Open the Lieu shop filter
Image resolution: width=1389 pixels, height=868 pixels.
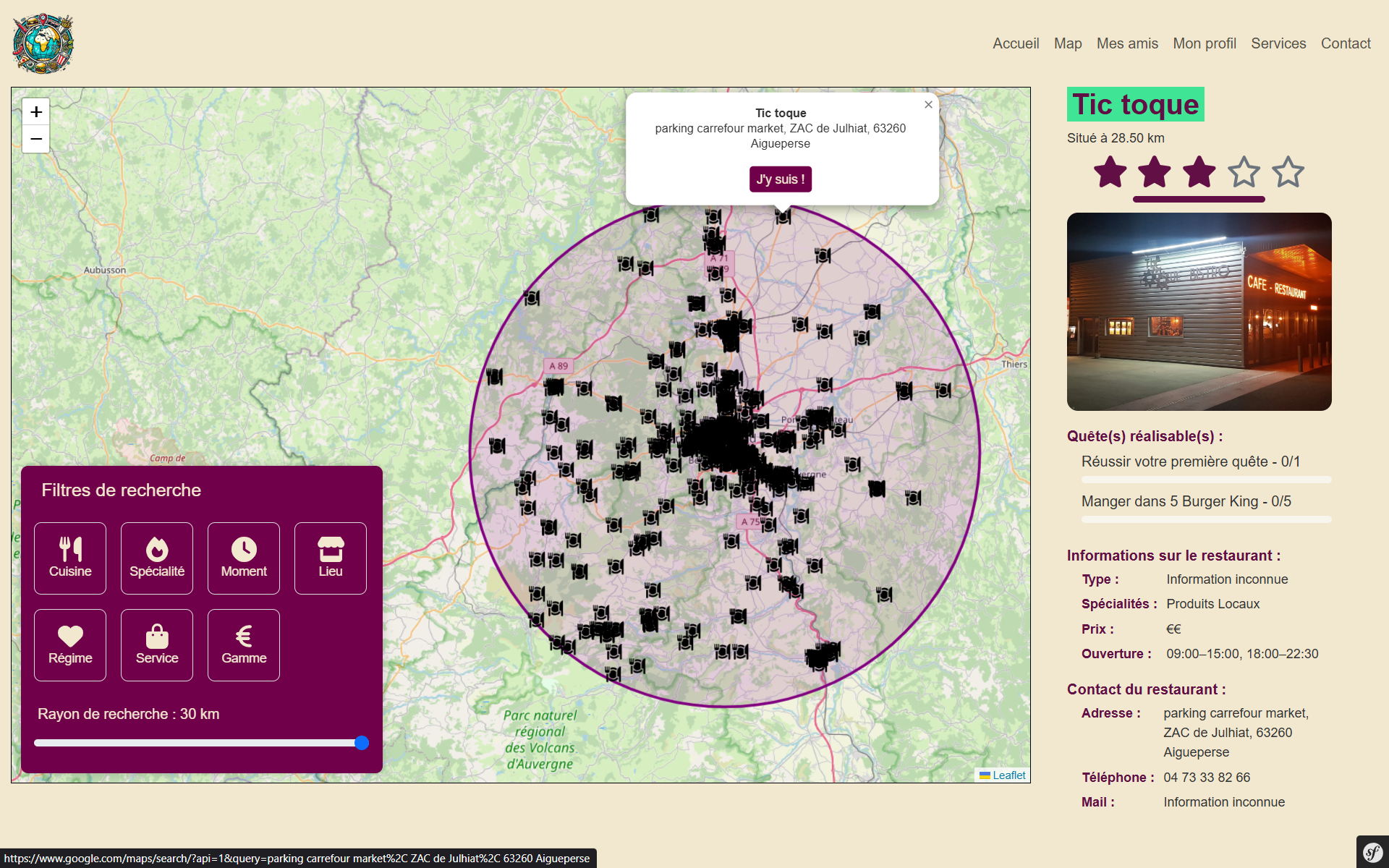pyautogui.click(x=331, y=558)
